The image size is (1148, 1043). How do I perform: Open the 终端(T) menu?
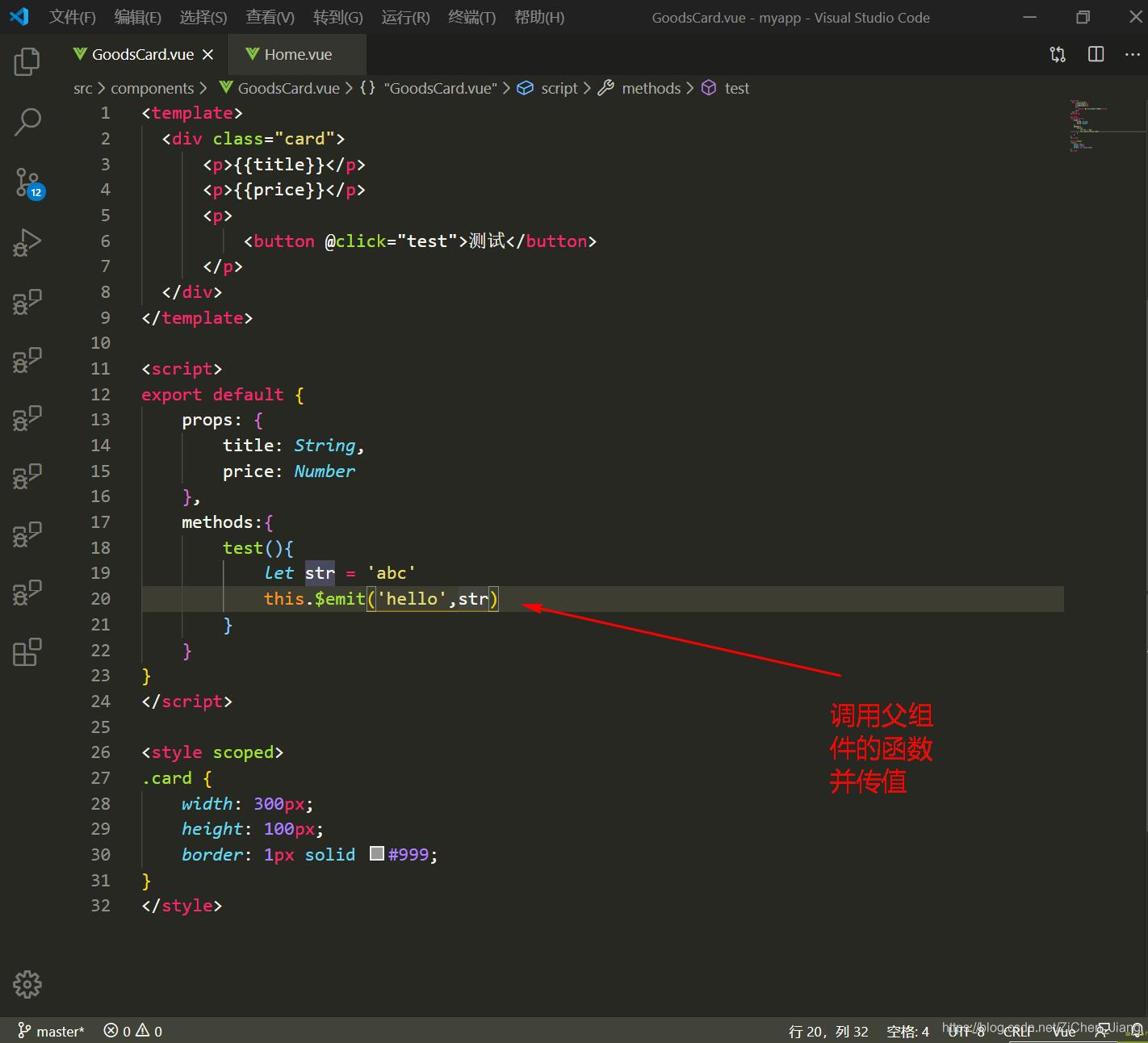[471, 17]
